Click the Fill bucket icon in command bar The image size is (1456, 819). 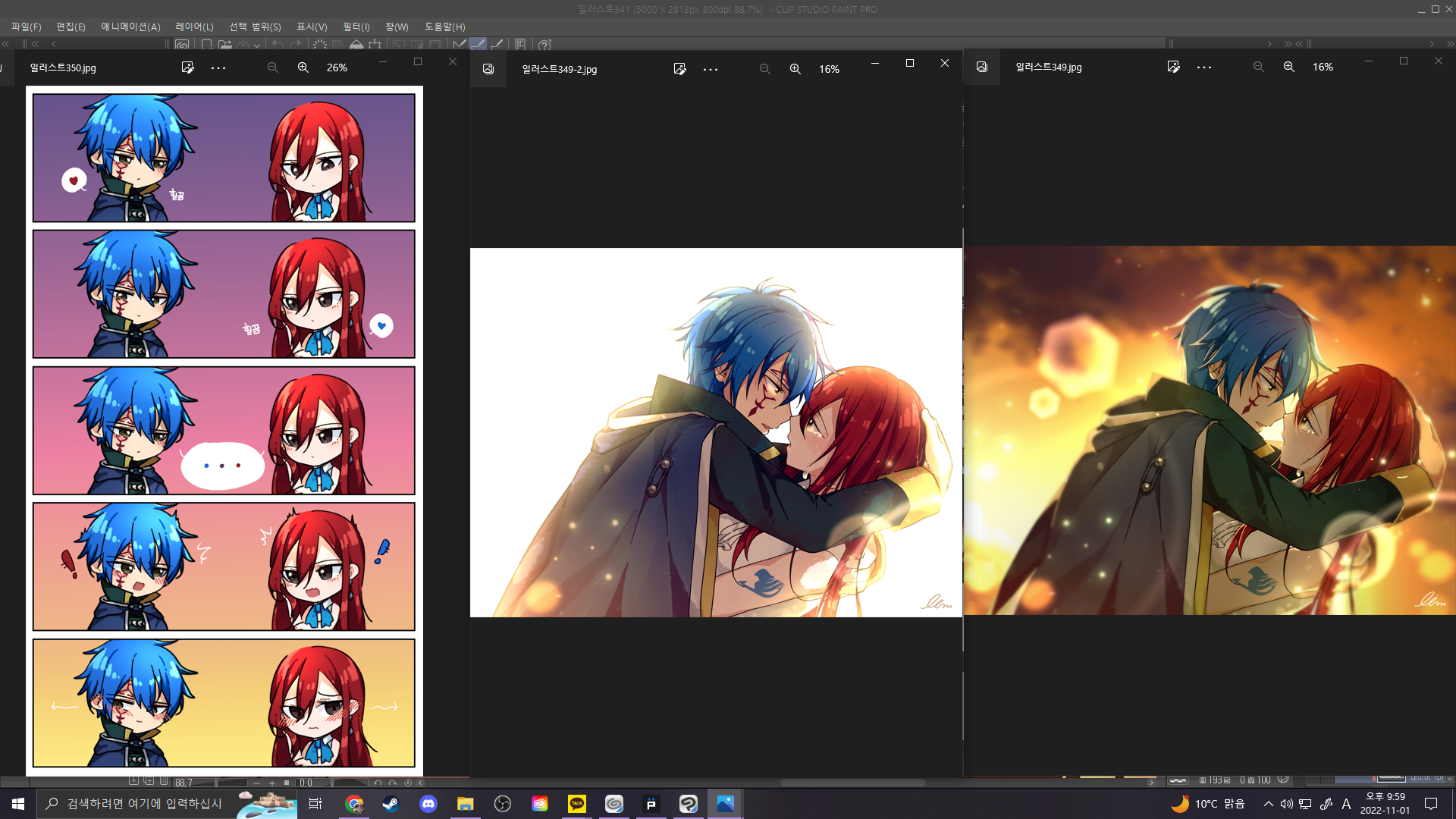click(356, 45)
